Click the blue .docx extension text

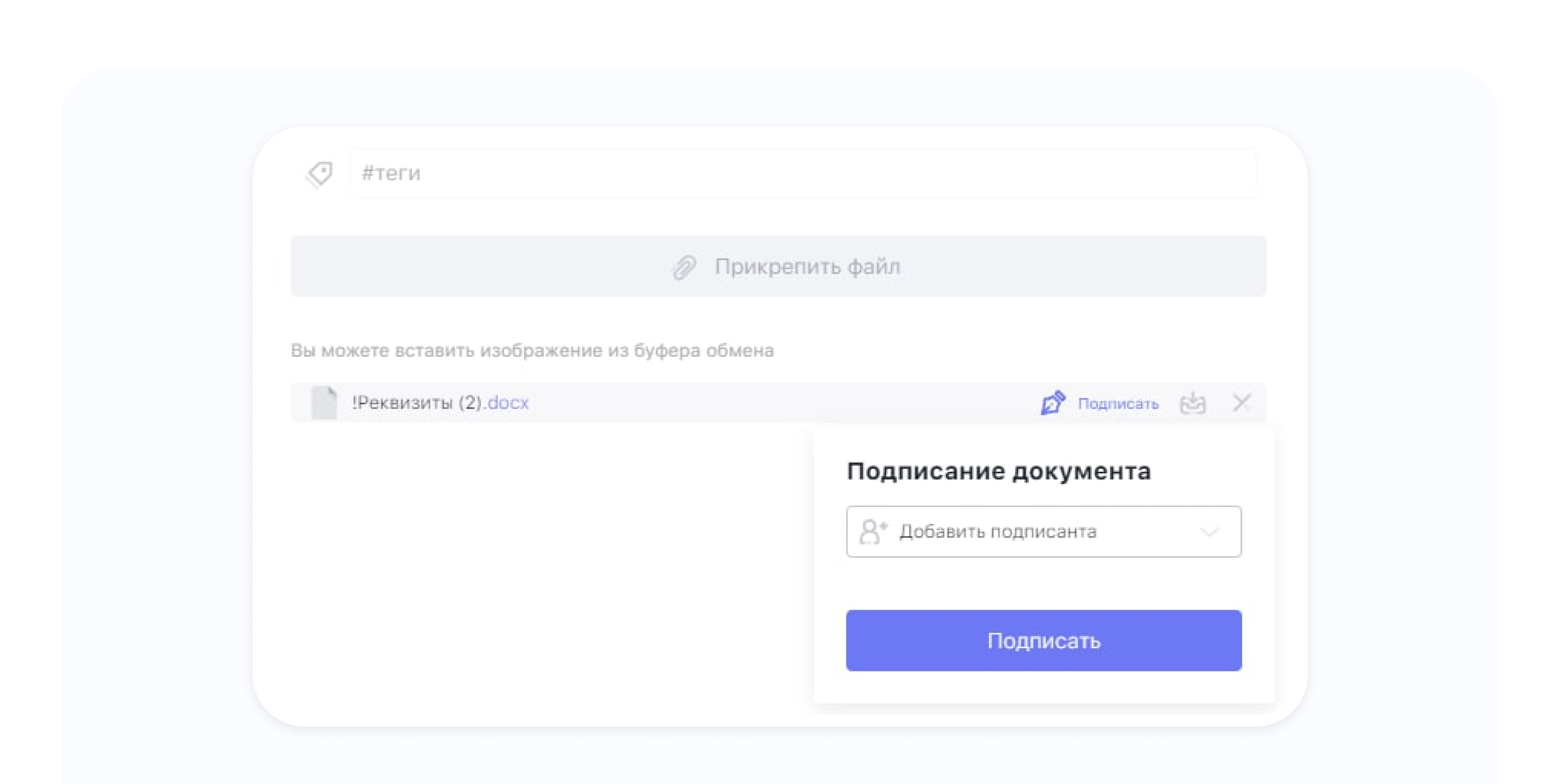pyautogui.click(x=508, y=403)
